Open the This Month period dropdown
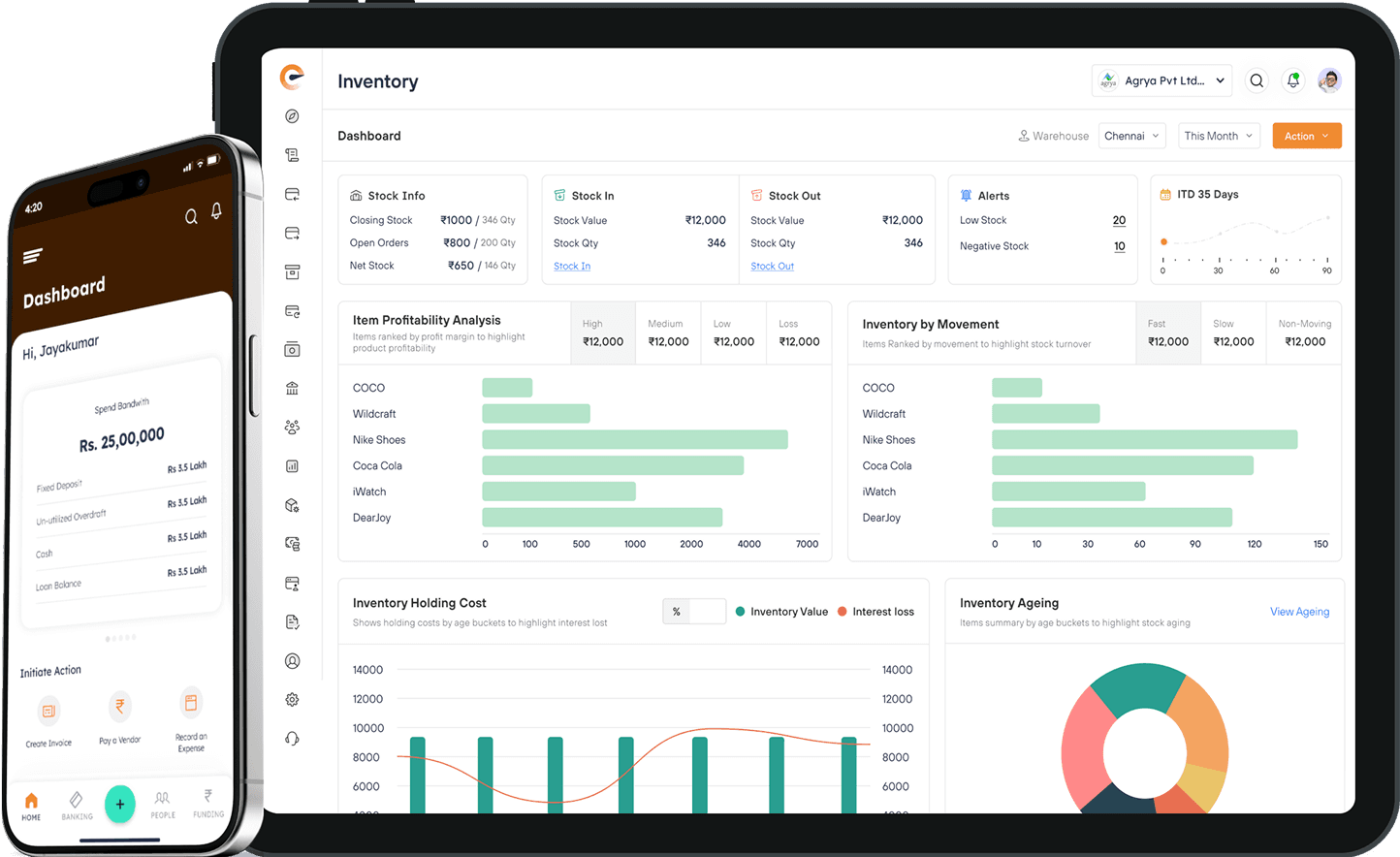This screenshot has width=1400, height=857. click(1217, 136)
